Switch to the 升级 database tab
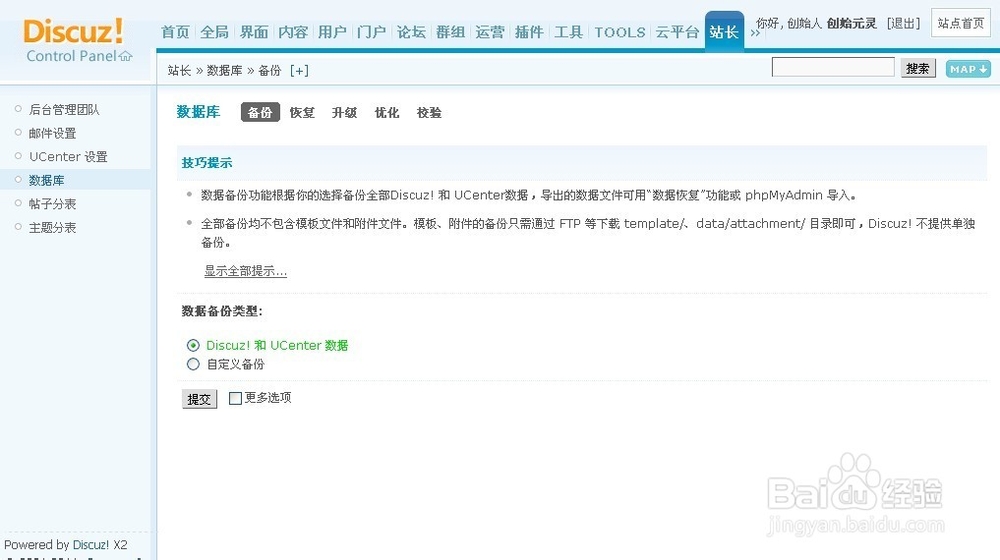Image resolution: width=1000 pixels, height=560 pixels. [344, 113]
